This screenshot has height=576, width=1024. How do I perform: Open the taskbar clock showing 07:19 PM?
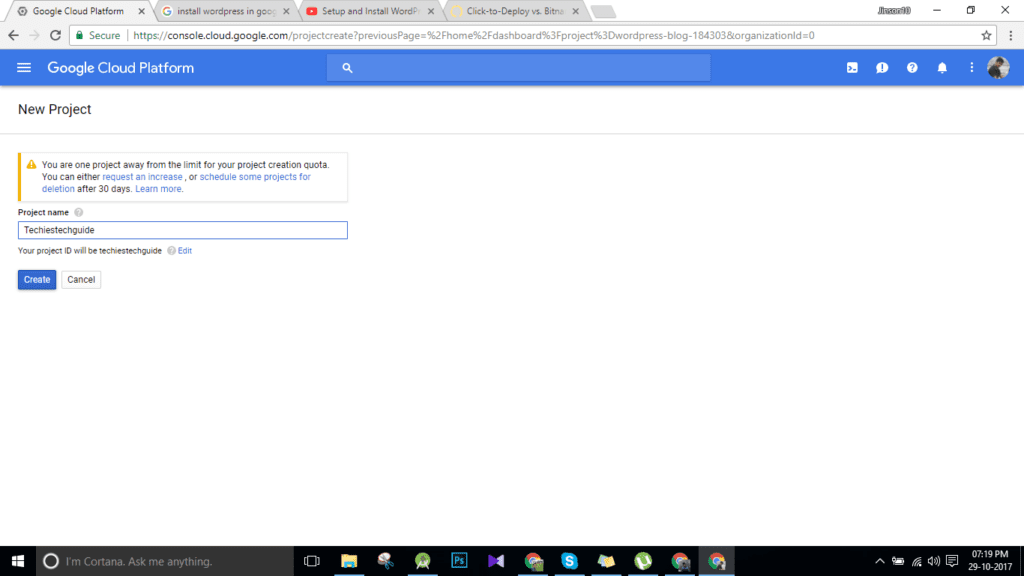click(990, 561)
